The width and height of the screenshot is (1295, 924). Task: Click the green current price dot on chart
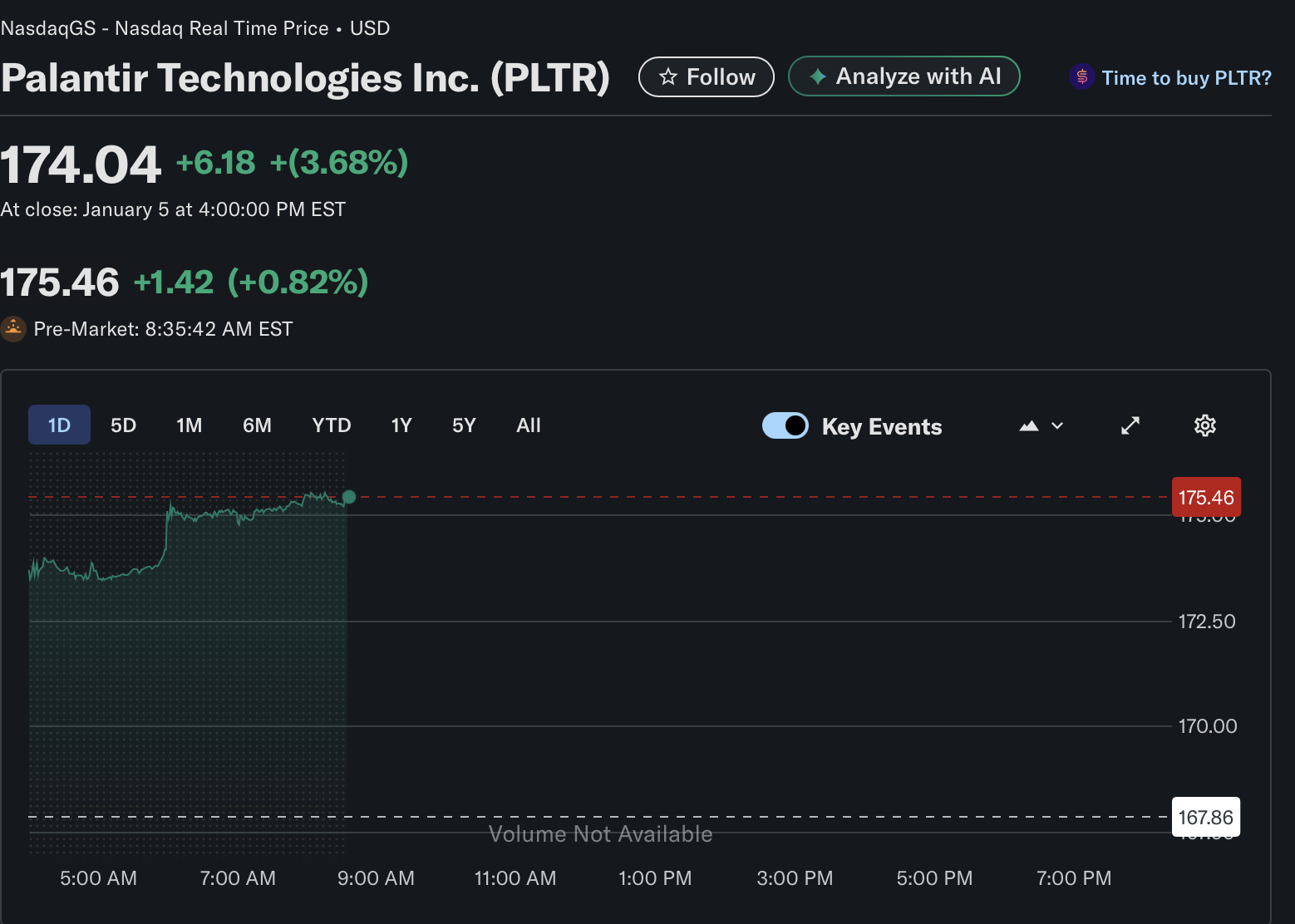coord(349,497)
